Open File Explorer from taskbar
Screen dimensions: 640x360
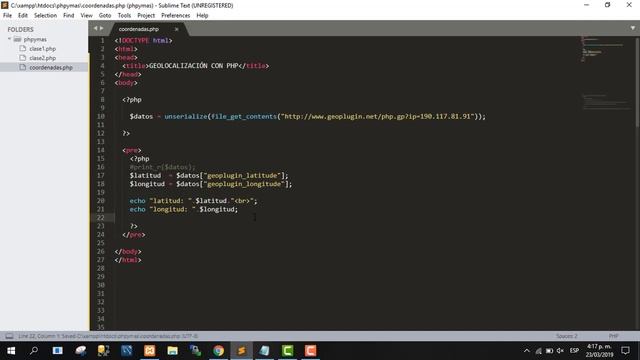click(173, 351)
